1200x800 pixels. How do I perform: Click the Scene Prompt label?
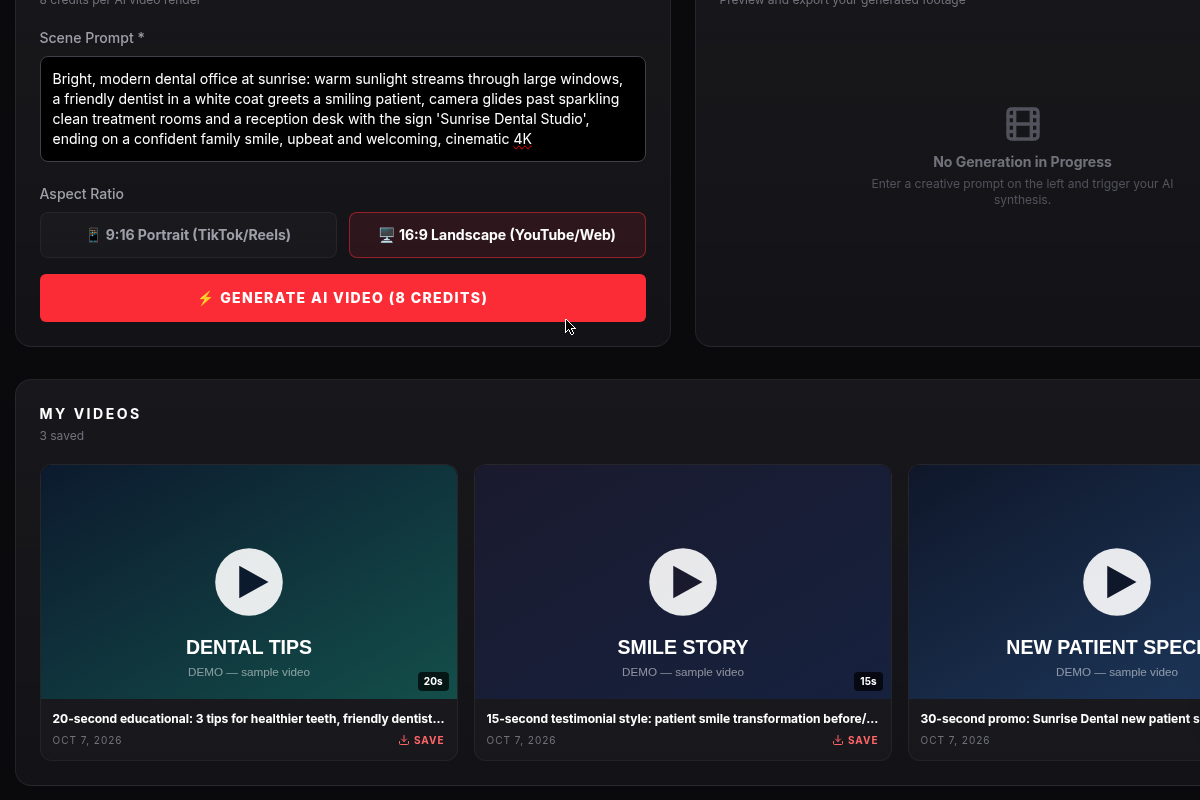click(92, 38)
